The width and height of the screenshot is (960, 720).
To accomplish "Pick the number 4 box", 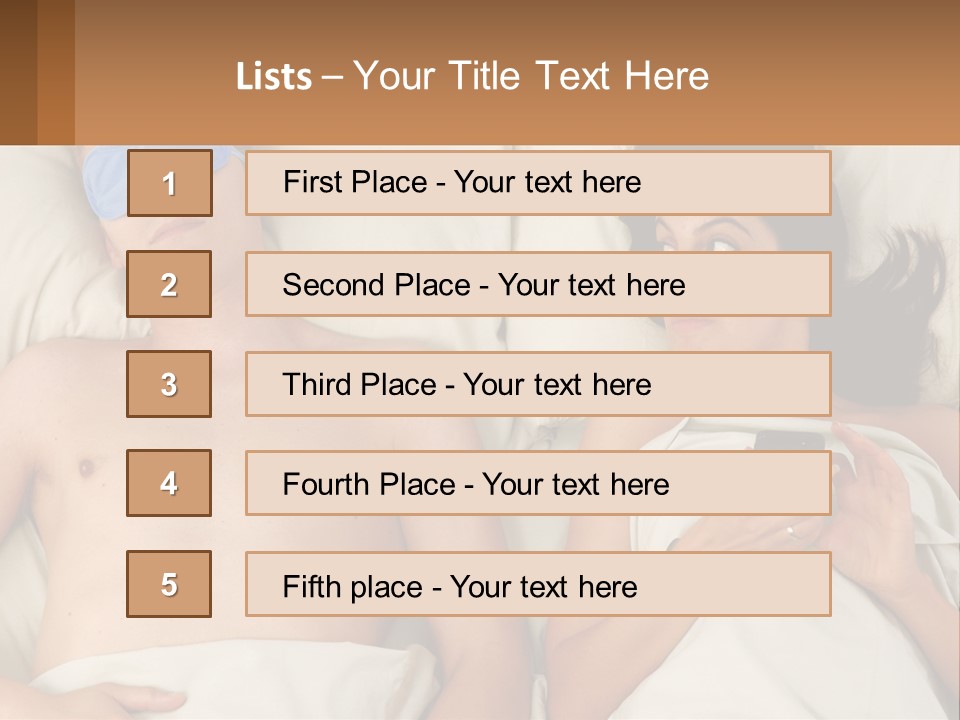I will coord(169,483).
